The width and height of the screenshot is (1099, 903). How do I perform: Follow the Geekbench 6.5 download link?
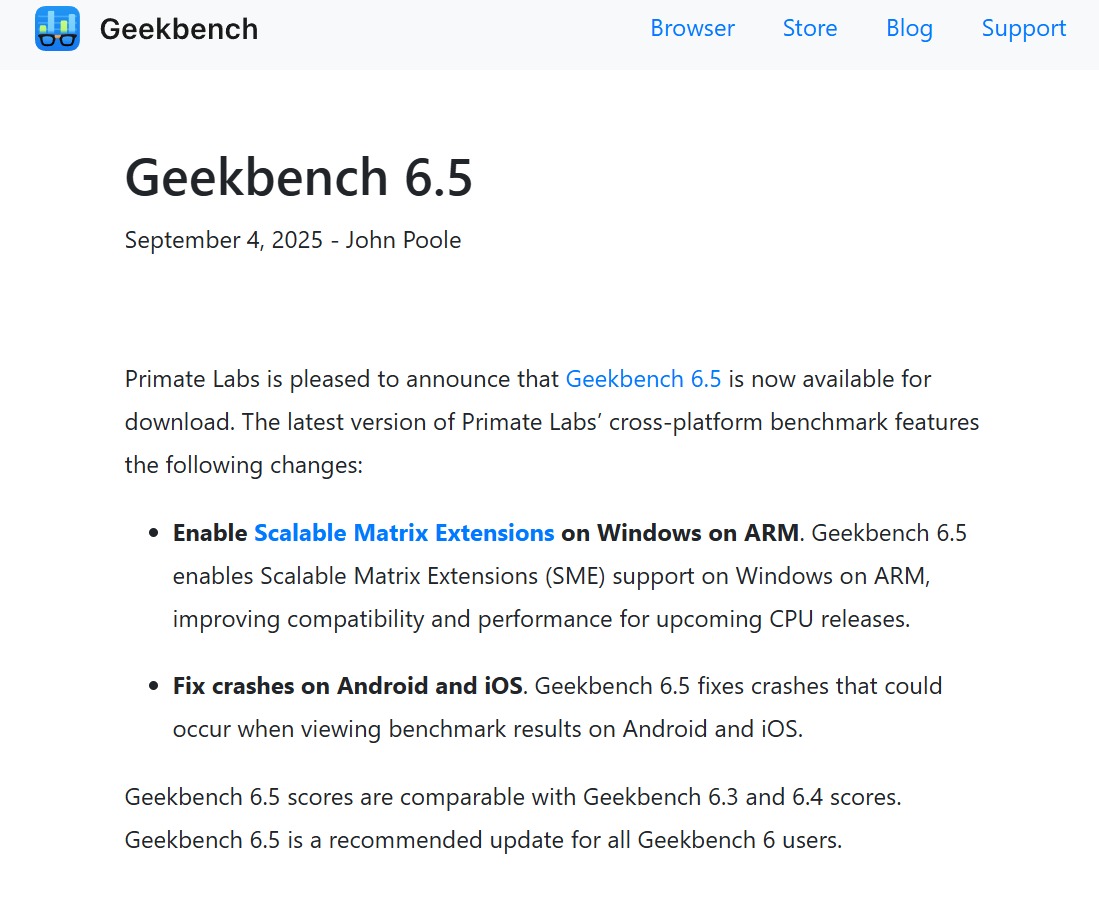coord(643,379)
